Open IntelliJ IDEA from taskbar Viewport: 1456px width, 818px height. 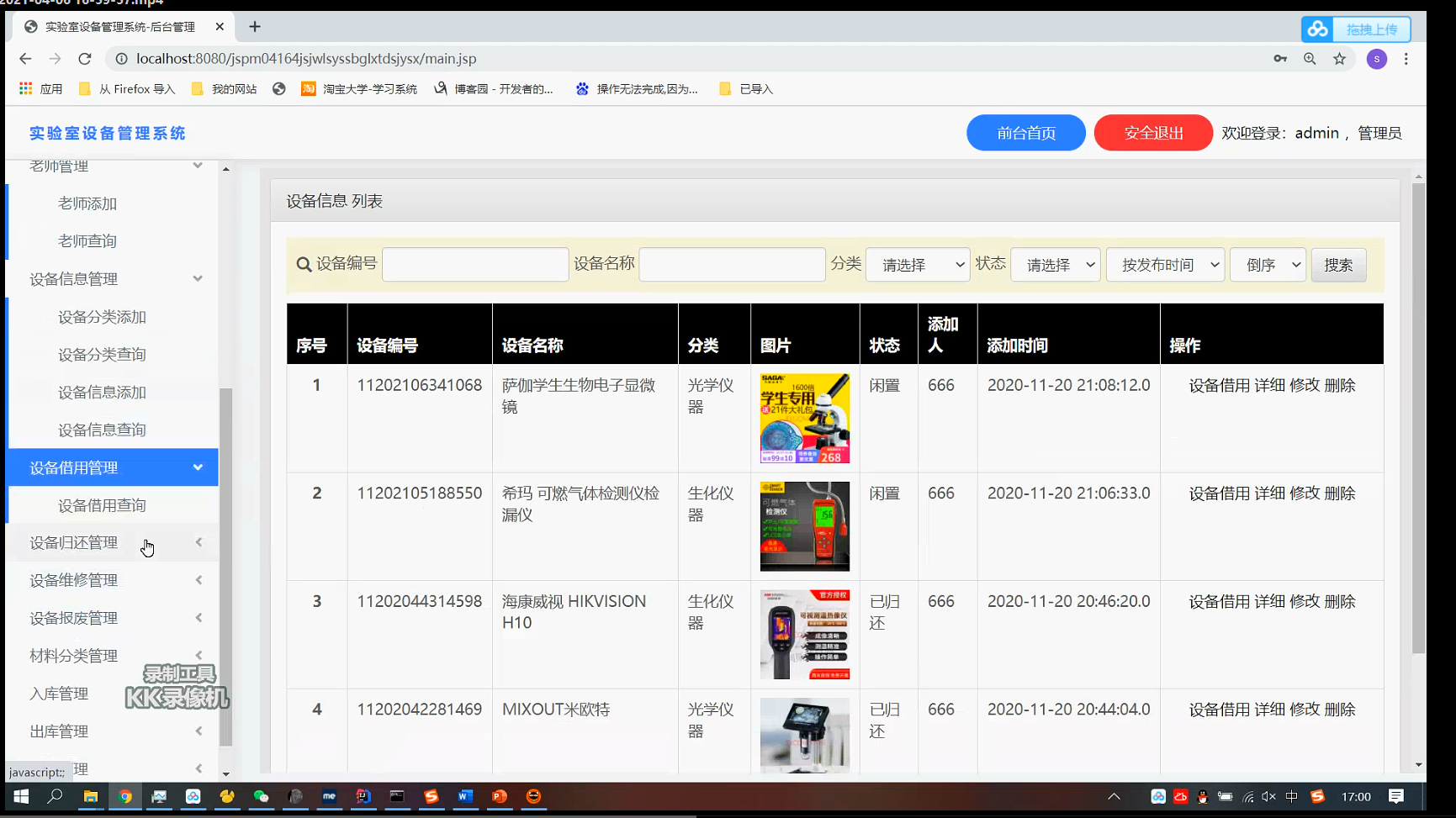point(363,796)
